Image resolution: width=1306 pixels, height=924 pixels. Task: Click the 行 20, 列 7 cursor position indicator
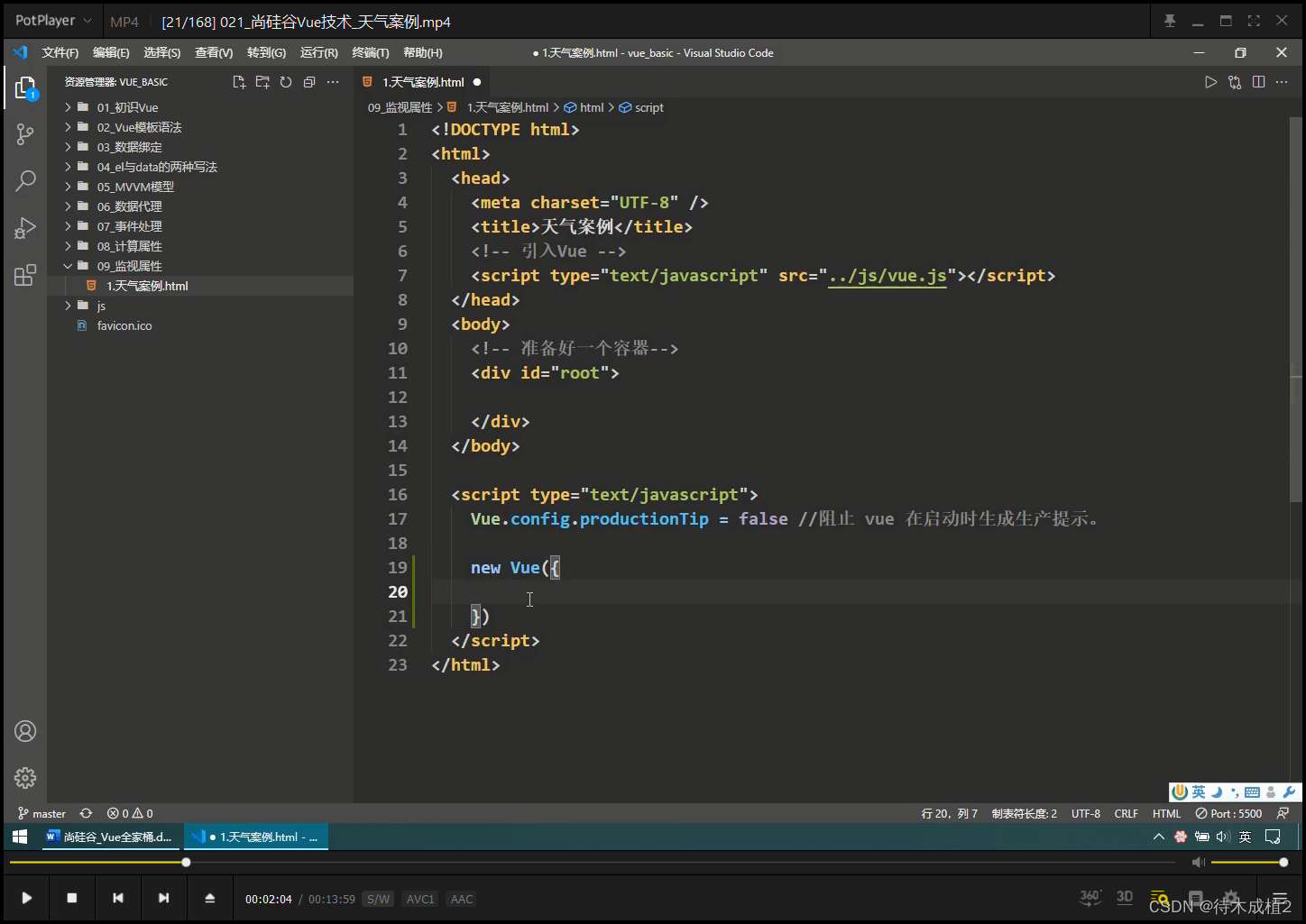pos(950,813)
